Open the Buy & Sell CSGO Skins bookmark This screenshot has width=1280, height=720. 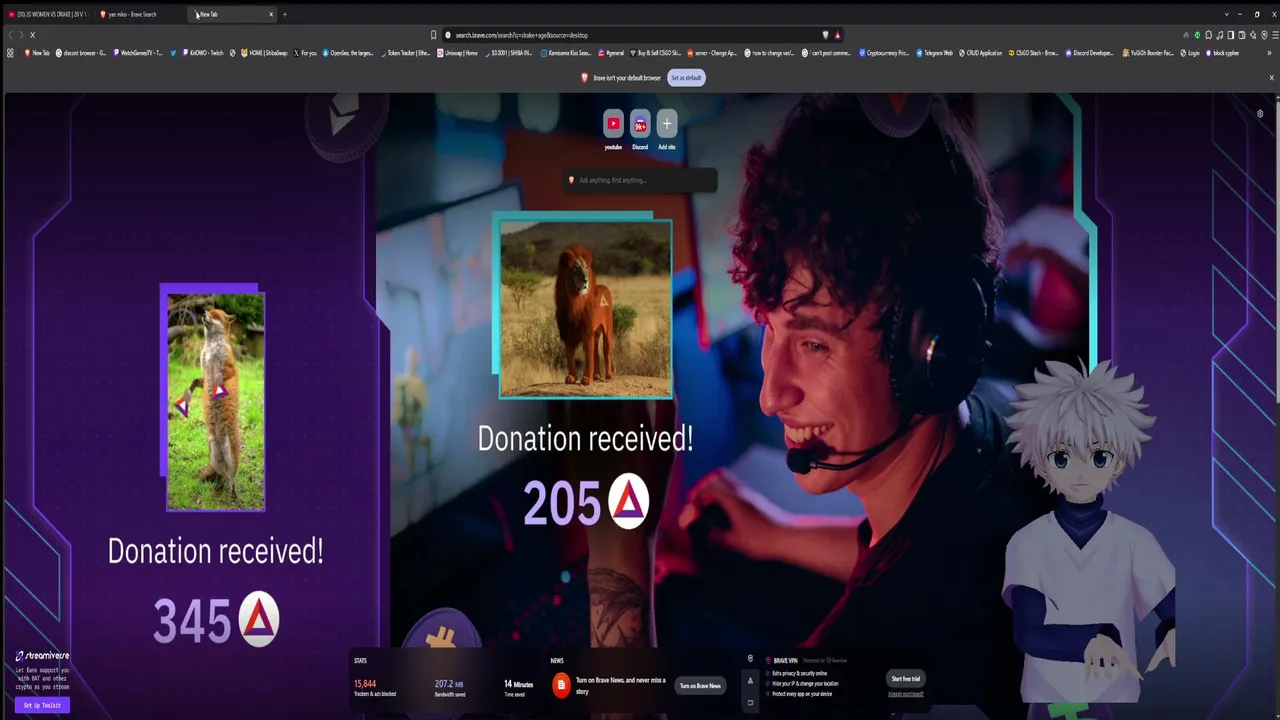pos(655,53)
